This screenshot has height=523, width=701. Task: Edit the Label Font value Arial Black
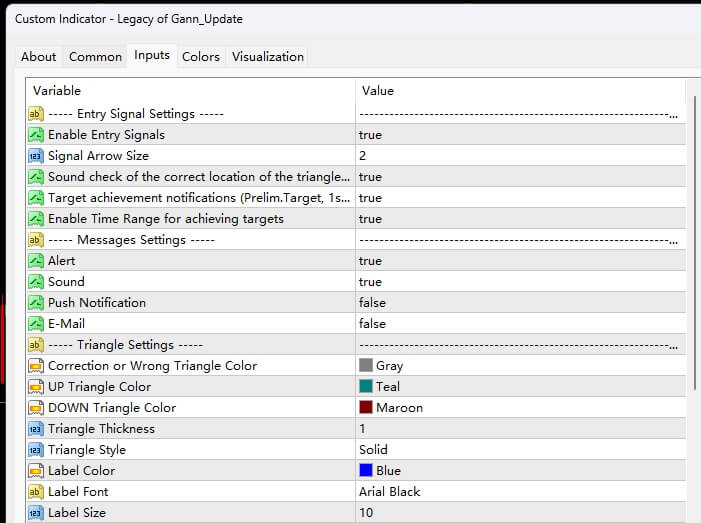coord(520,492)
